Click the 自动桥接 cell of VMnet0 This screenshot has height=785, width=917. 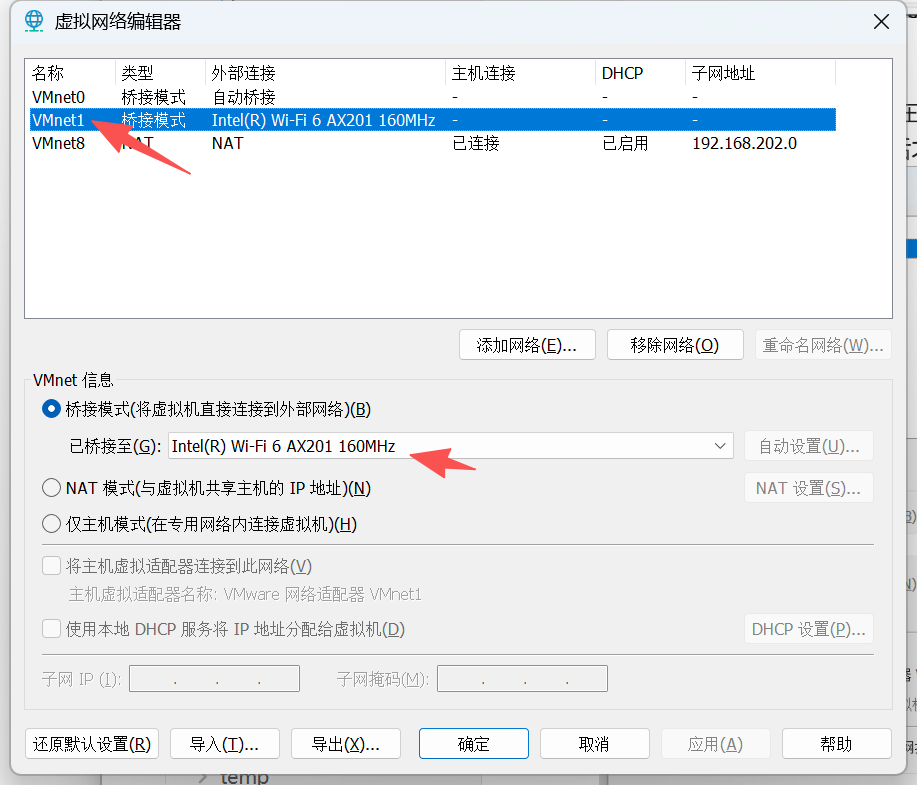[x=243, y=97]
